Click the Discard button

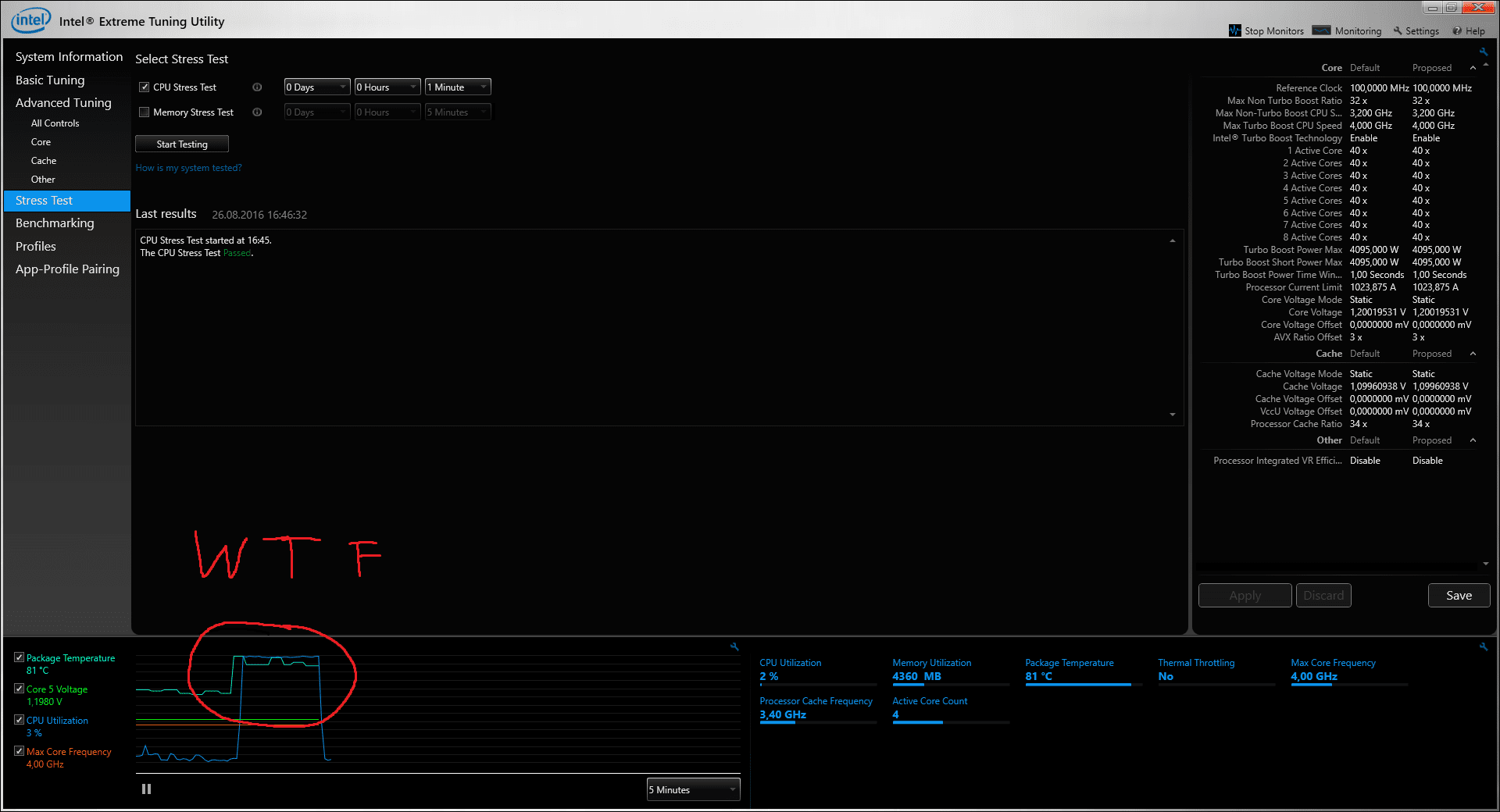coord(1323,596)
